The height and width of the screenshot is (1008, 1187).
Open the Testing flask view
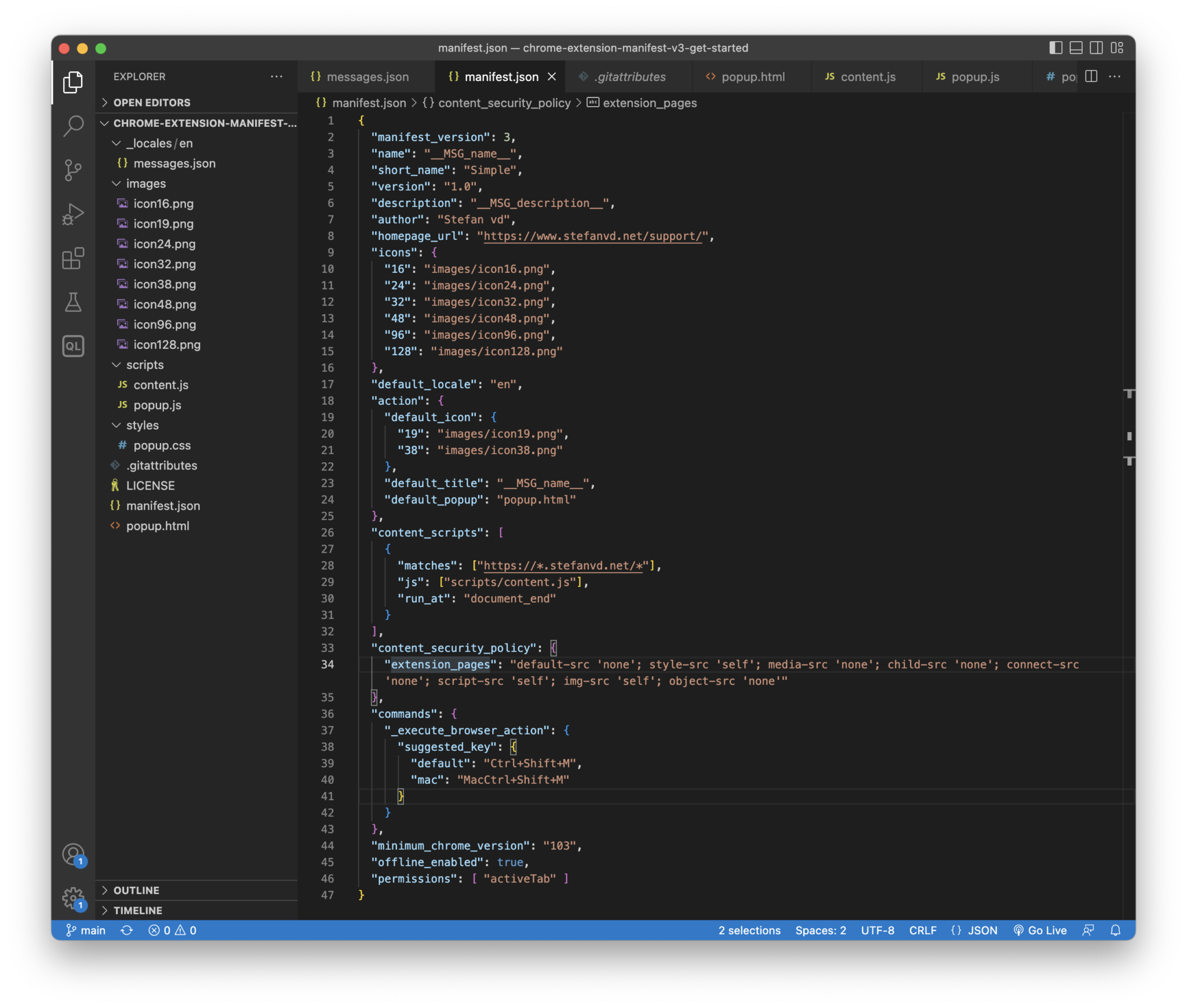tap(73, 302)
